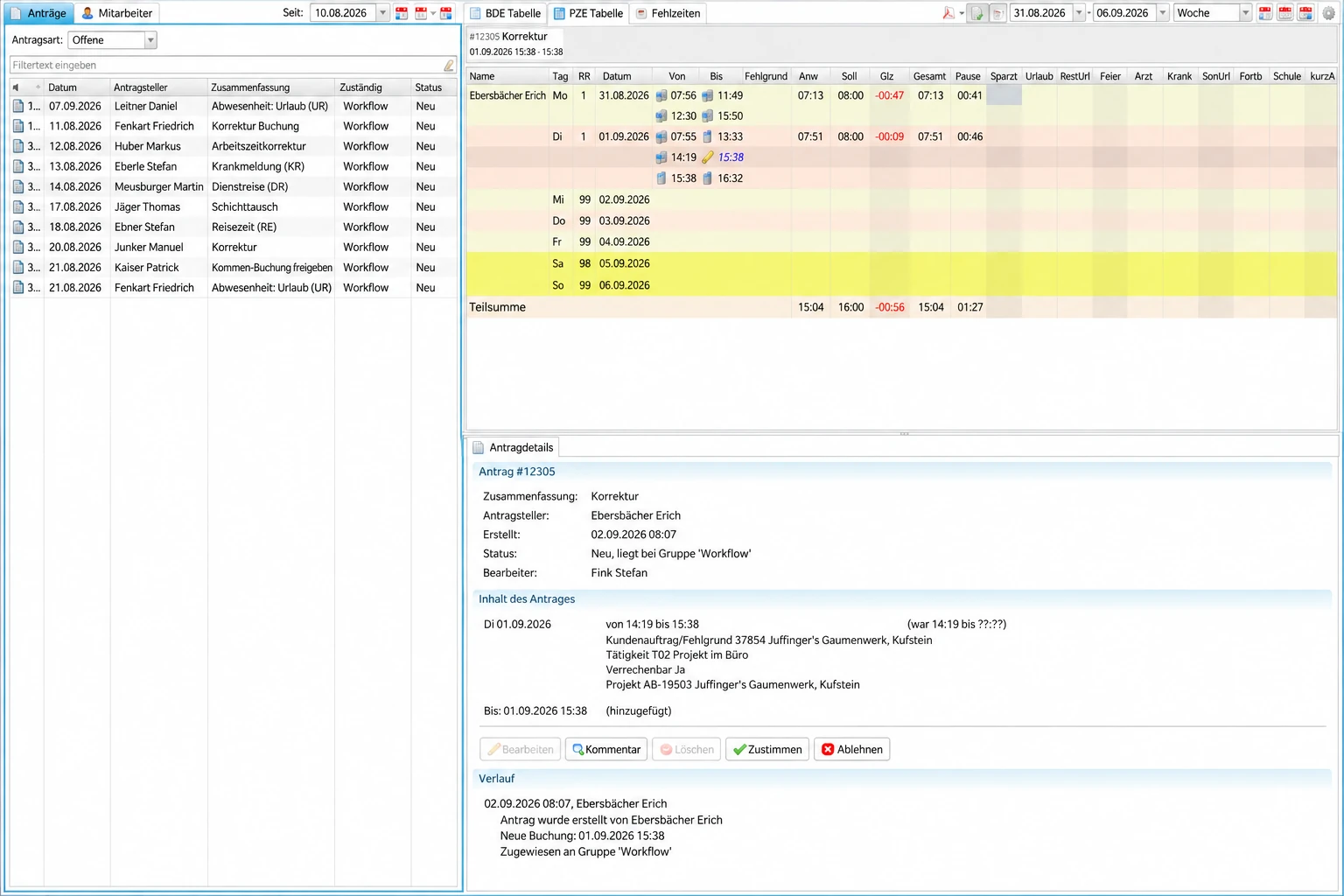Open the Seit date picker dropdown
The height and width of the screenshot is (896, 1344).
[x=382, y=13]
